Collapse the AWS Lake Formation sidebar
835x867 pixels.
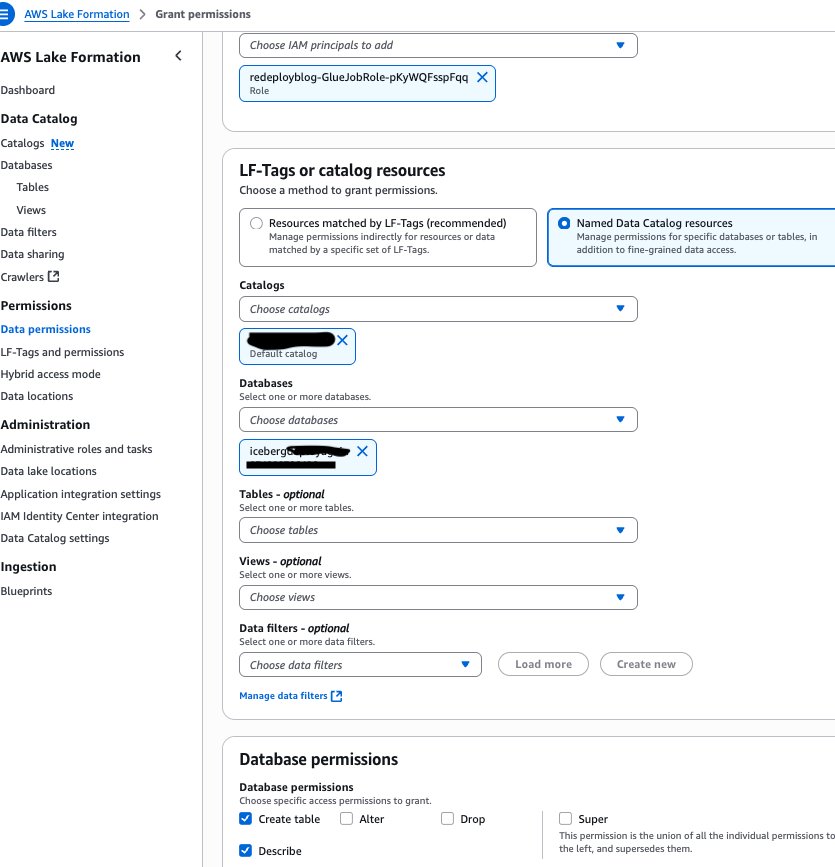tap(178, 56)
